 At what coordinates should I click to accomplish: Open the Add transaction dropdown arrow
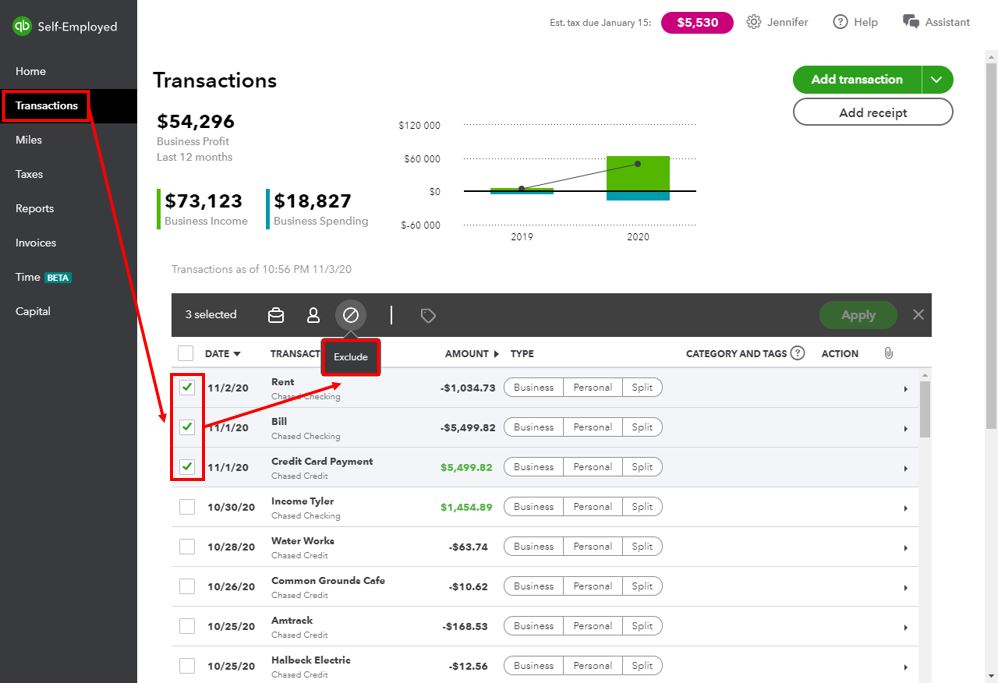(937, 80)
